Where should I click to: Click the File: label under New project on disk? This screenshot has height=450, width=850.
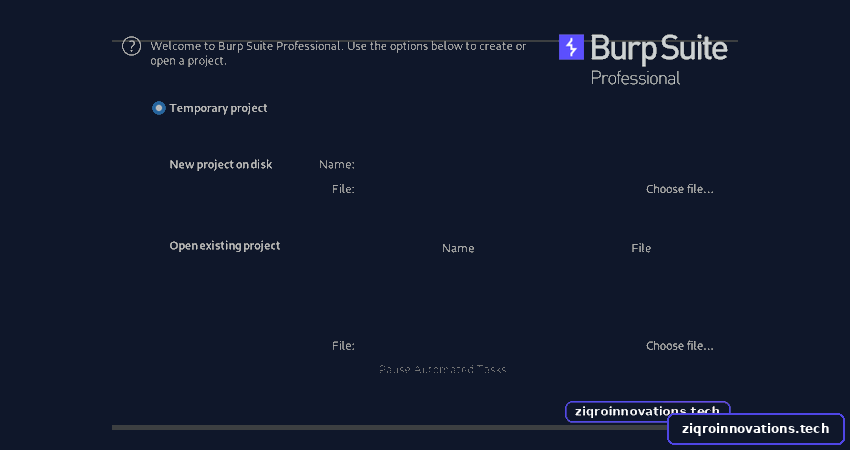click(343, 189)
